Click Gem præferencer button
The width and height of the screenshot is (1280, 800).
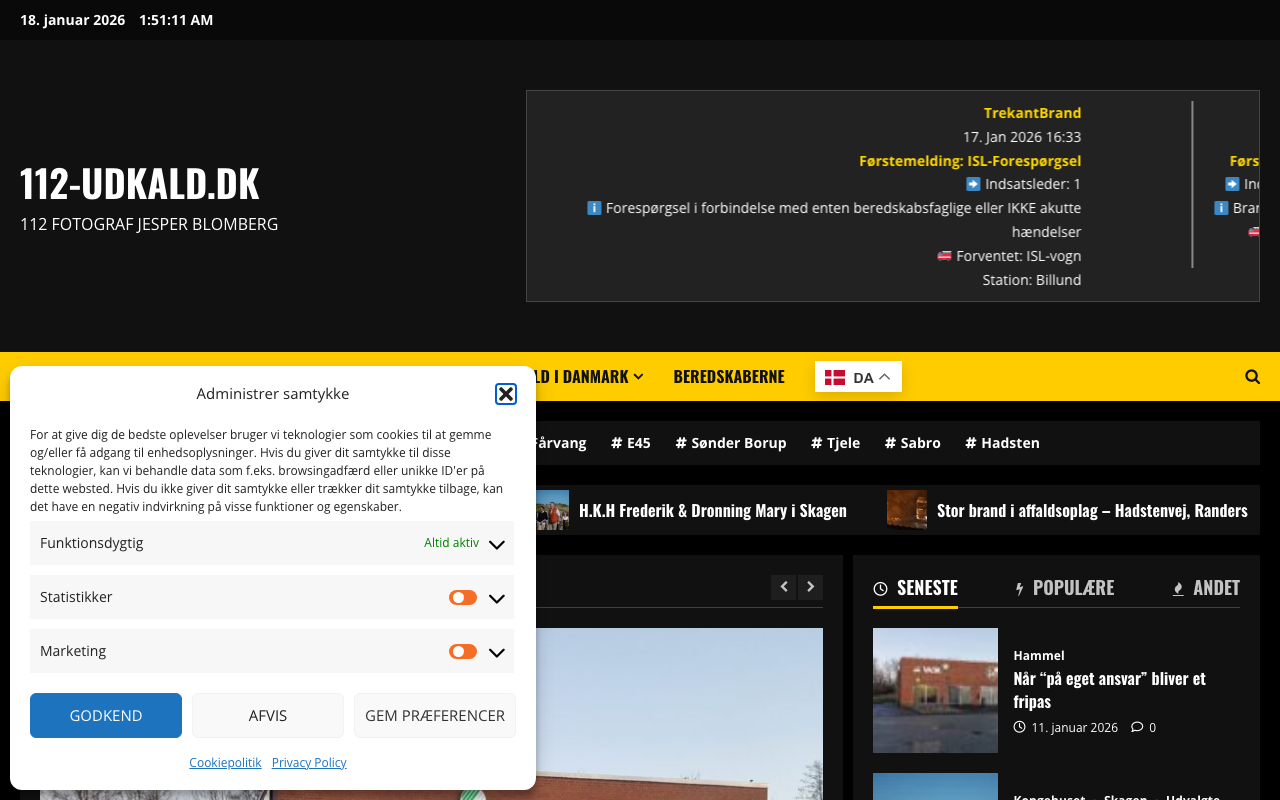pyautogui.click(x=435, y=716)
